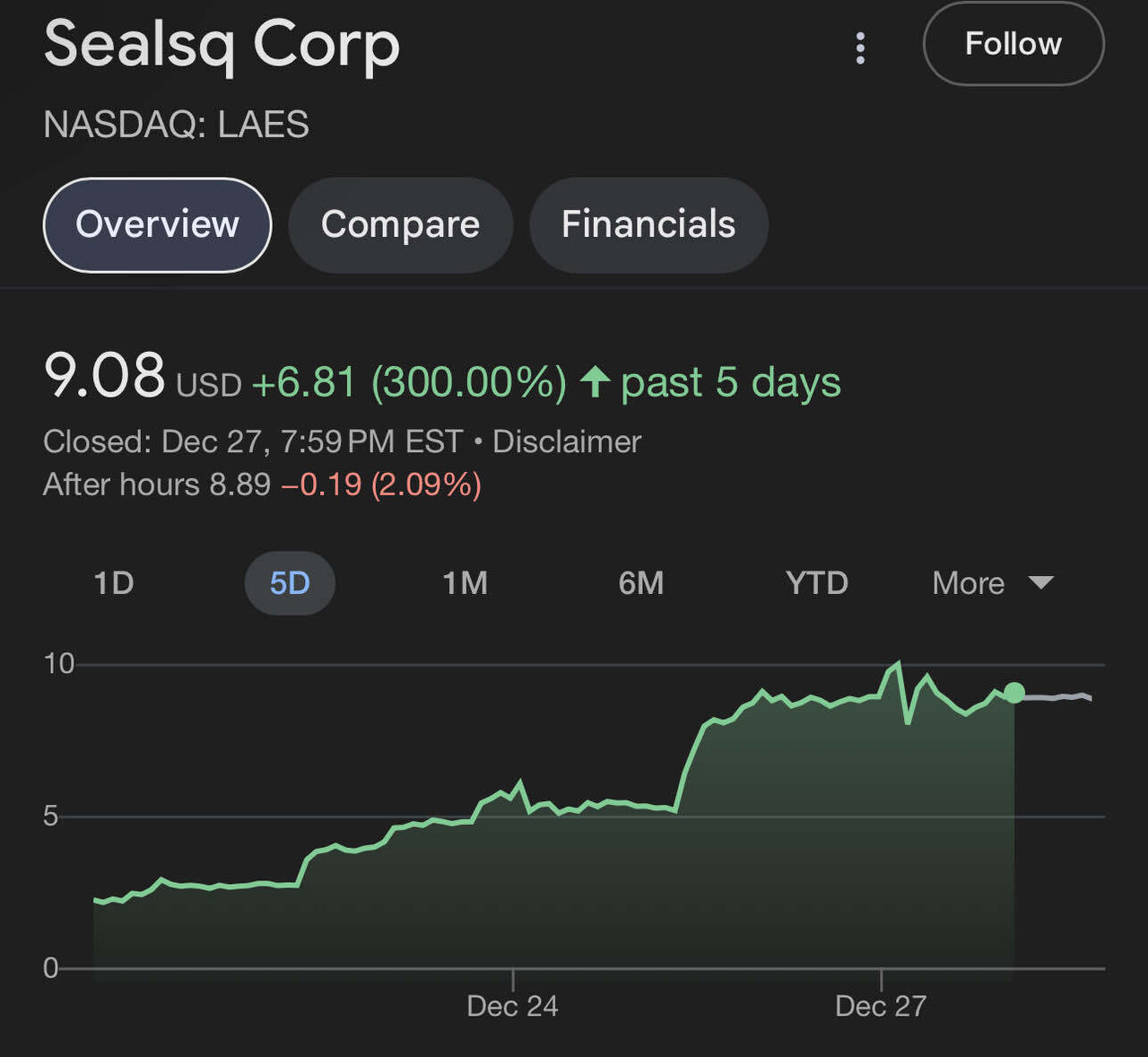Screen dimensions: 1148x1057
Task: Select the 1M time range
Action: [465, 583]
